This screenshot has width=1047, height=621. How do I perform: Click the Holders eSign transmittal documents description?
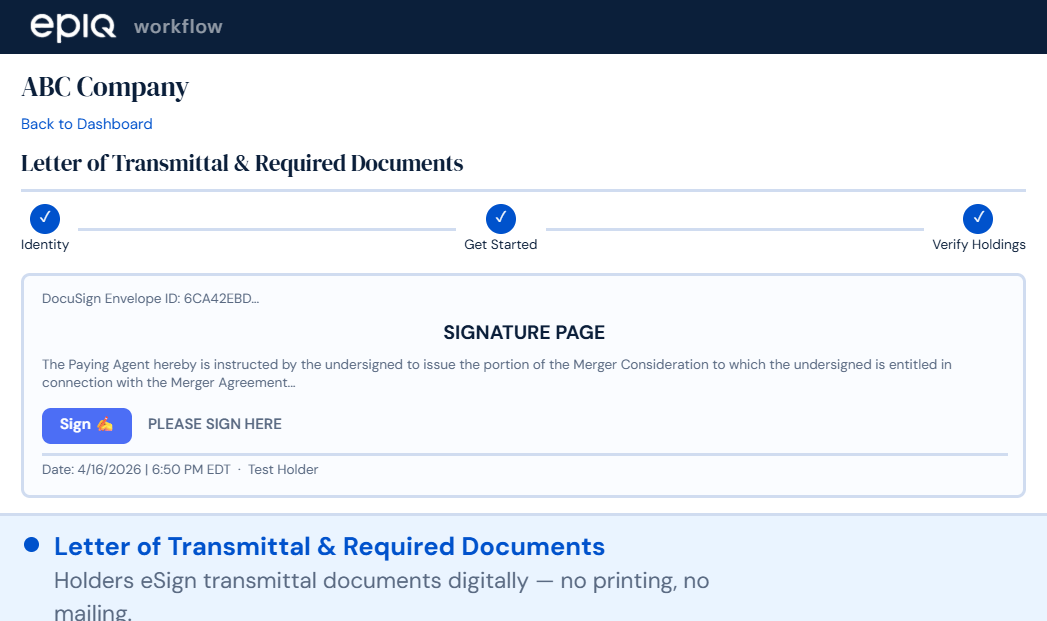(381, 594)
